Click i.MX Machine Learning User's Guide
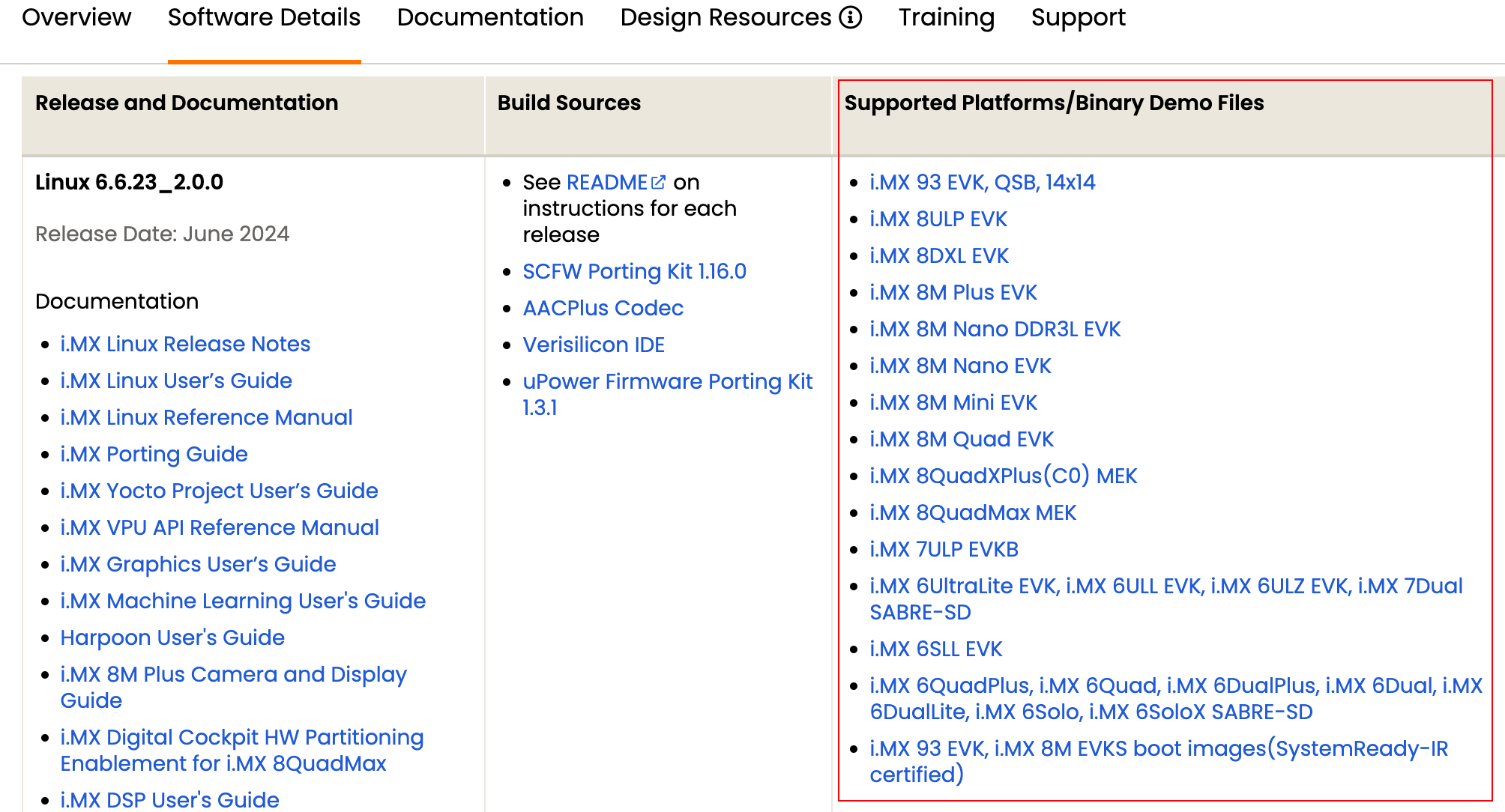 pyautogui.click(x=243, y=601)
